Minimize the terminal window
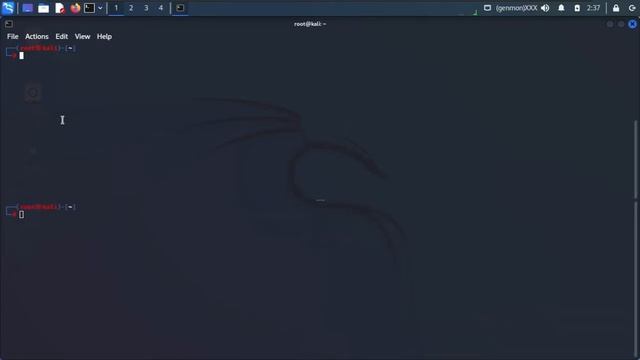The height and width of the screenshot is (360, 640). (610, 24)
